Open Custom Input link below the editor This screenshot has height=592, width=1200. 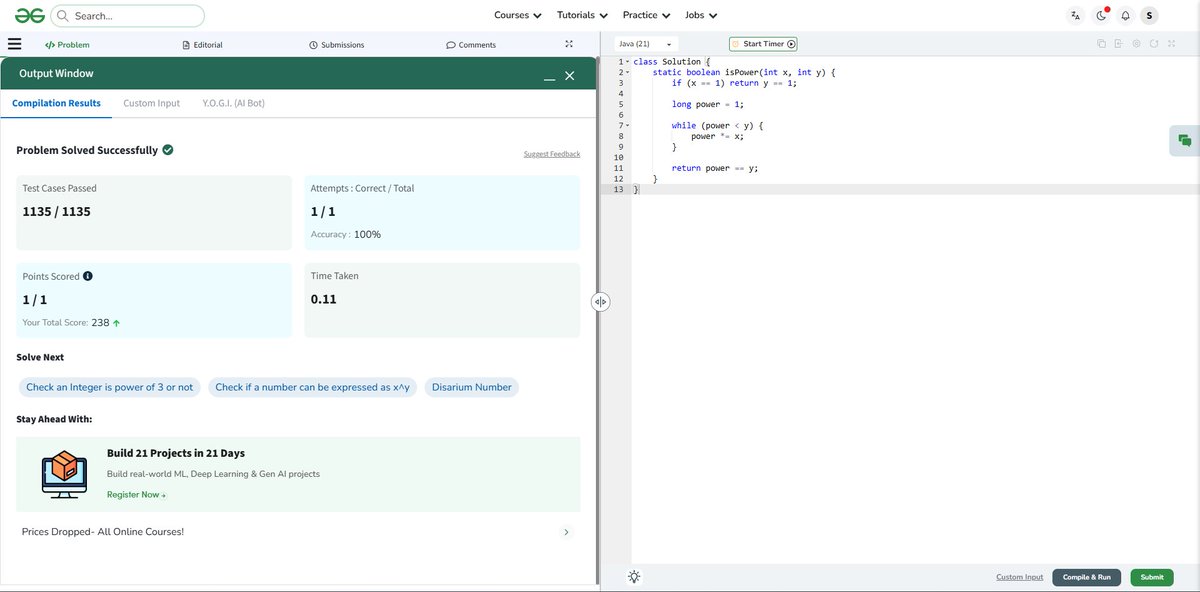(1019, 577)
